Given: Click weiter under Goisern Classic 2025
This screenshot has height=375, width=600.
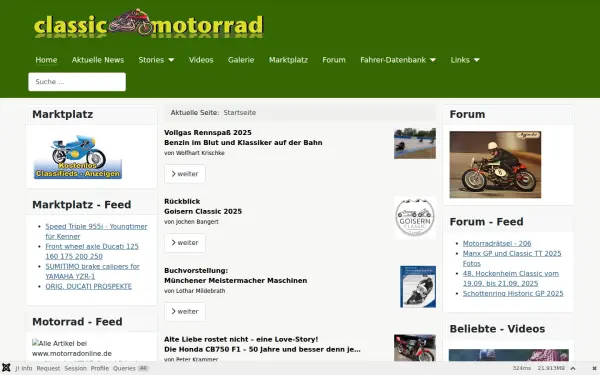Looking at the screenshot, I should [185, 243].
